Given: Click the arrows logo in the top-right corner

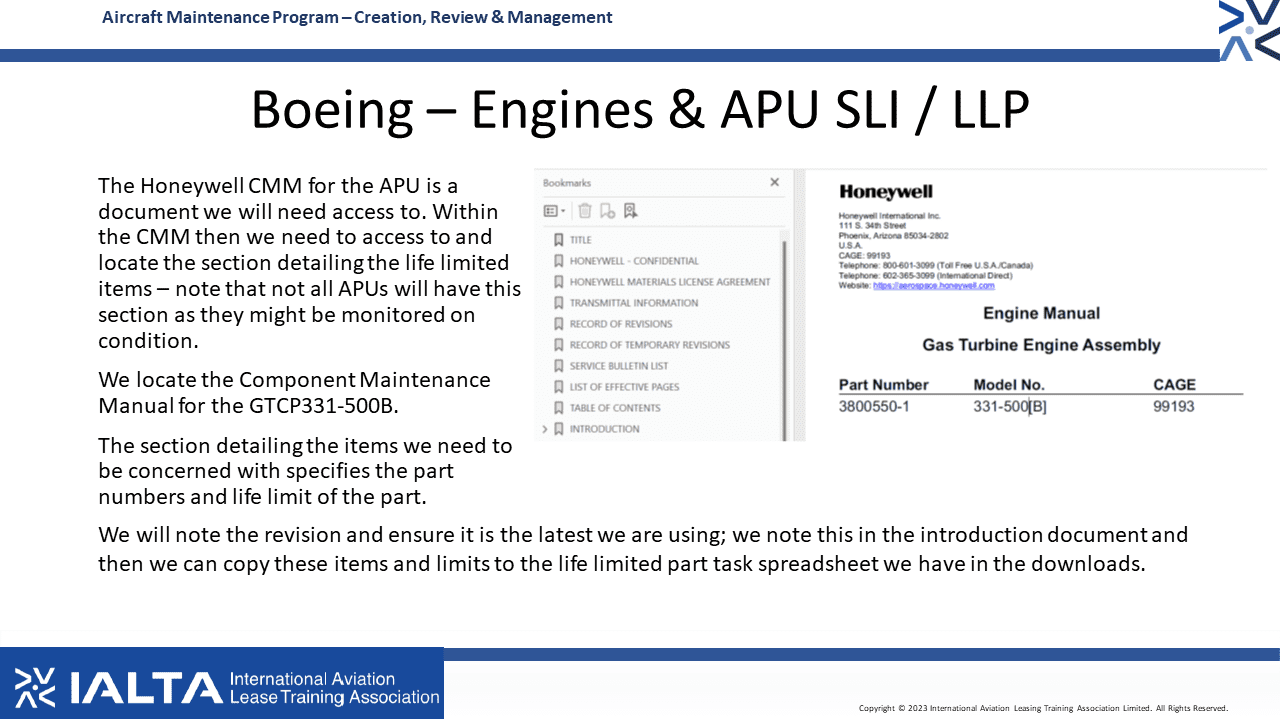Looking at the screenshot, I should pos(1249,31).
